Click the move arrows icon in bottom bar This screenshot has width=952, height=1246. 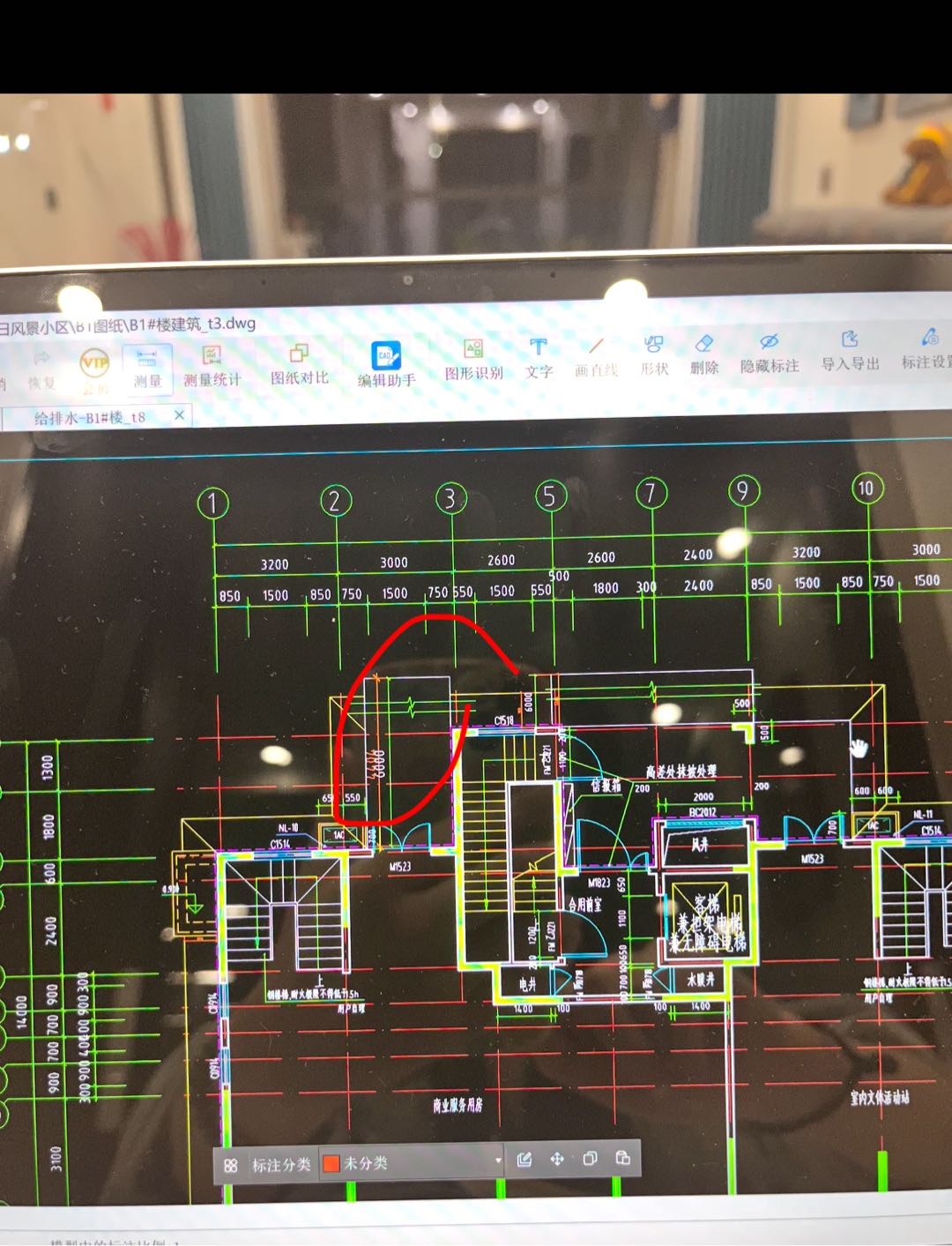557,1159
